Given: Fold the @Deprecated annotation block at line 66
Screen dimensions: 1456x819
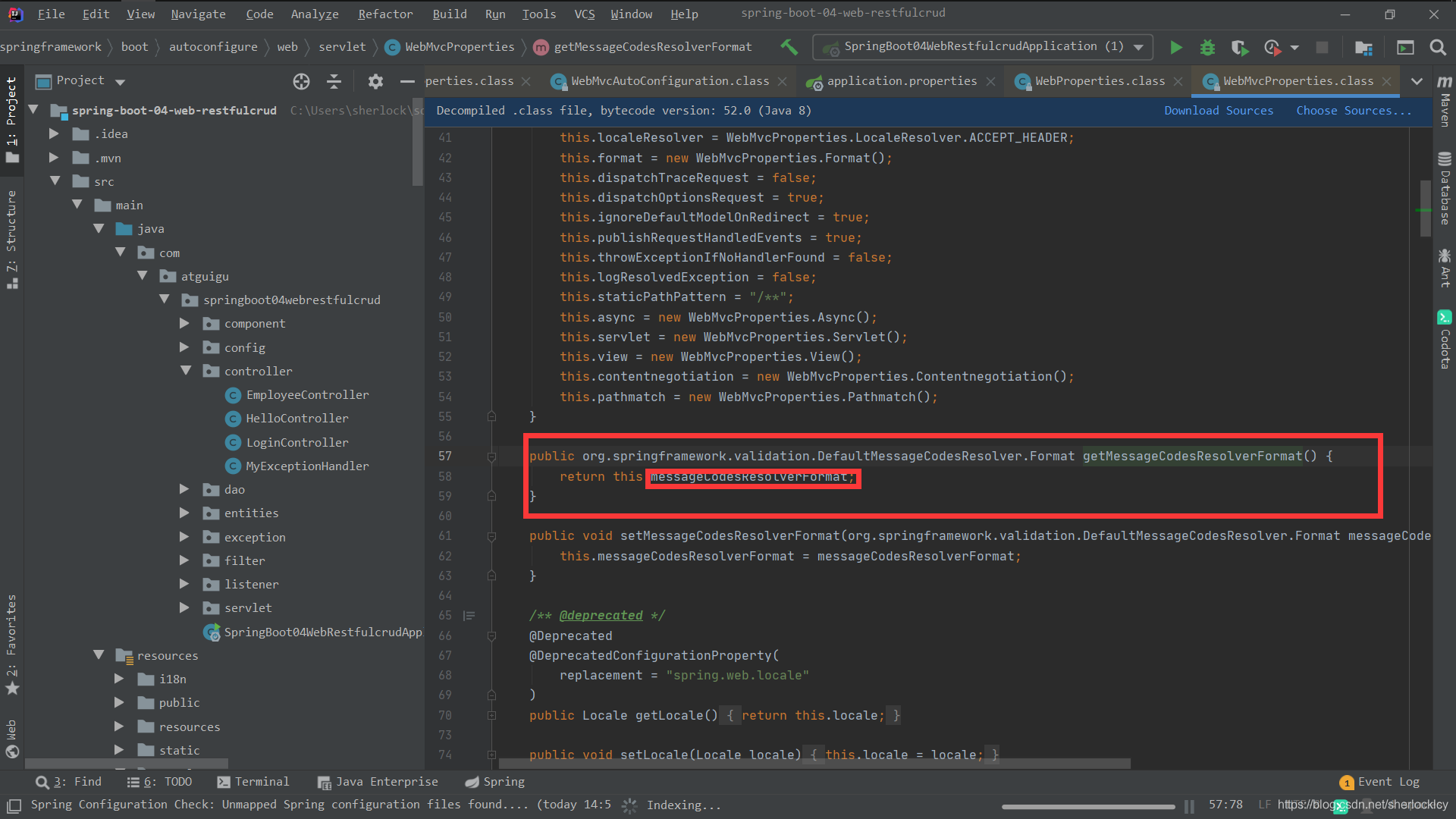Looking at the screenshot, I should (x=491, y=636).
